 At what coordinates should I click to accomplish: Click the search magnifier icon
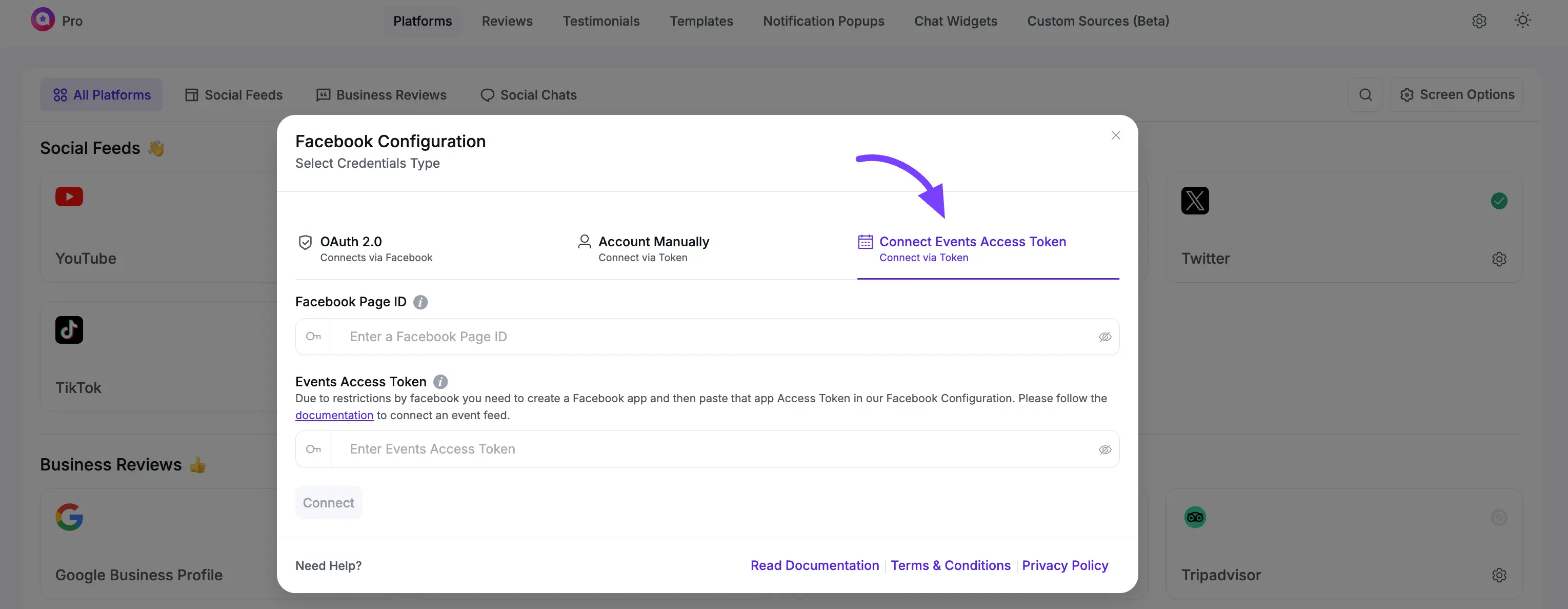pos(1365,95)
